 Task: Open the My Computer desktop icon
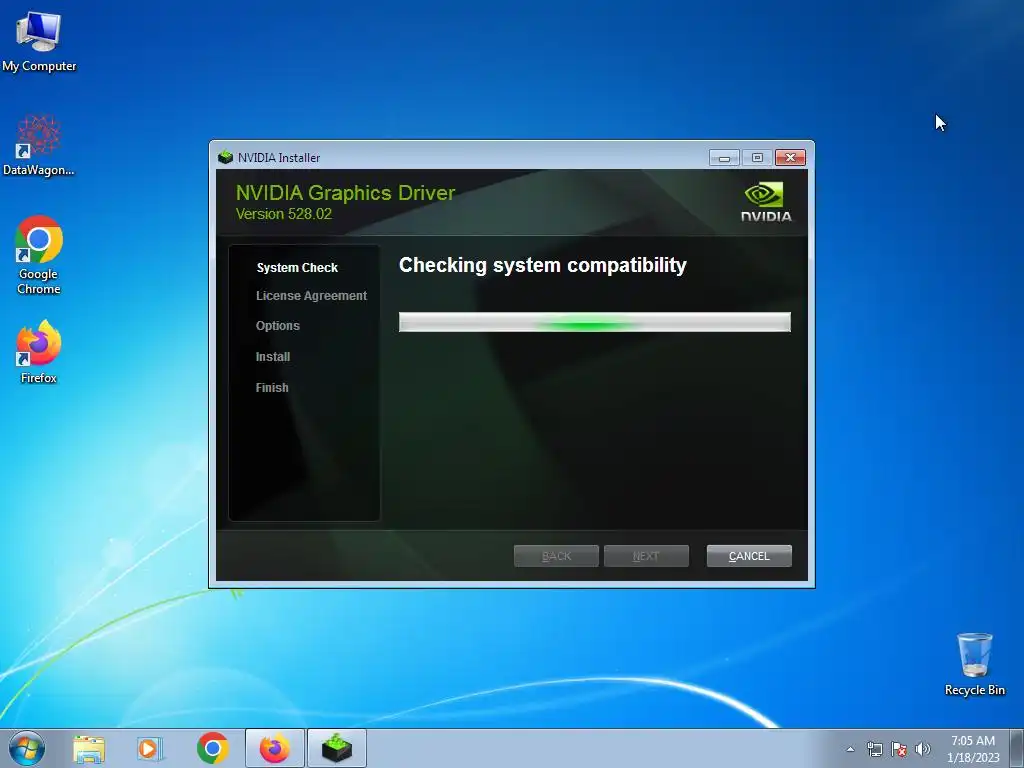39,42
